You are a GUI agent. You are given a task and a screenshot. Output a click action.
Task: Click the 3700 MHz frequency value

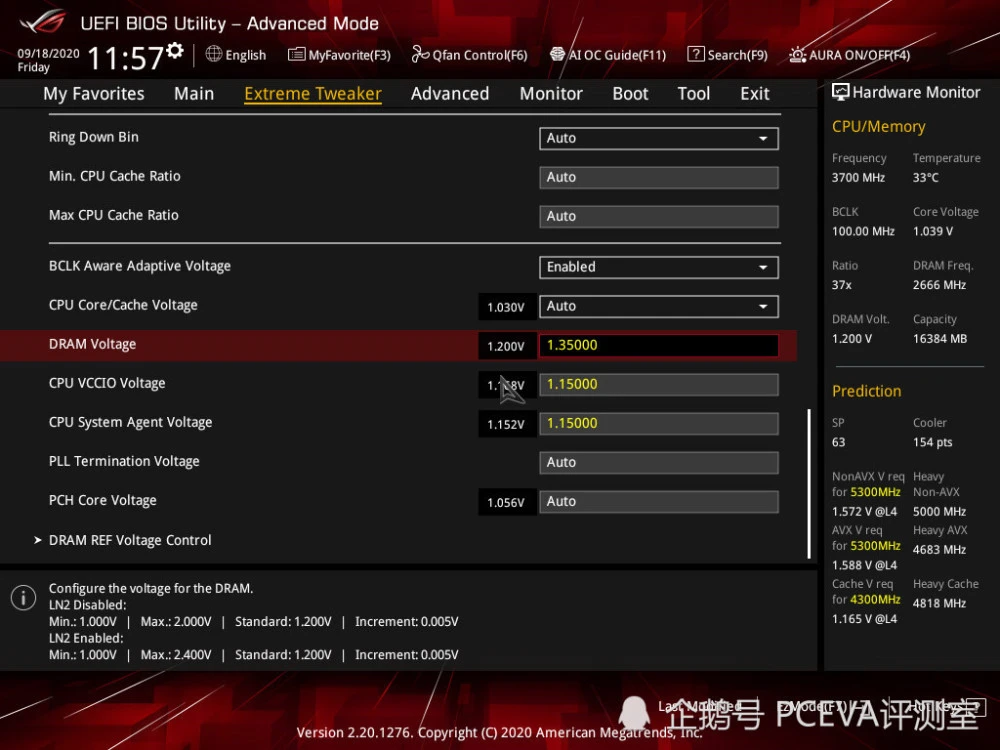tap(858, 177)
